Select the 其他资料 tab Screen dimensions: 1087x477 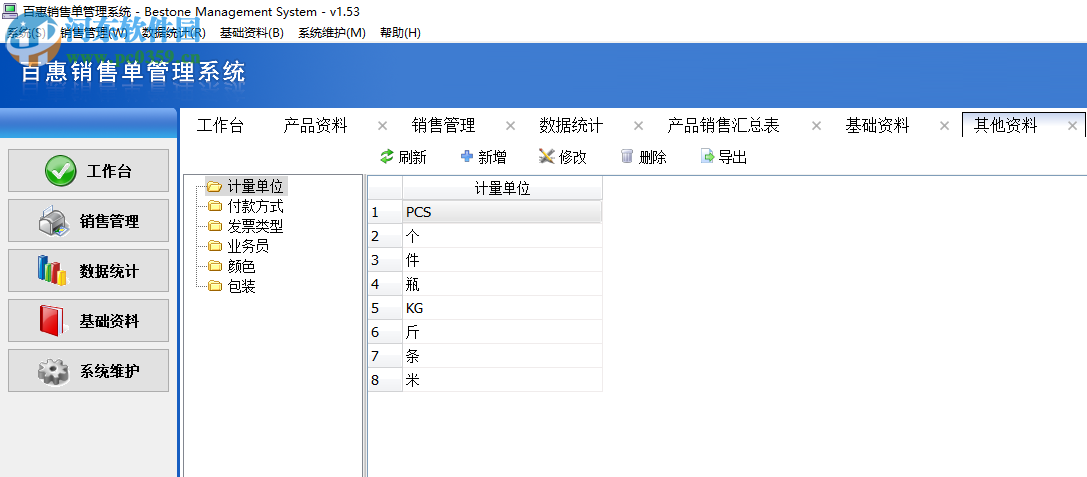tap(1005, 125)
